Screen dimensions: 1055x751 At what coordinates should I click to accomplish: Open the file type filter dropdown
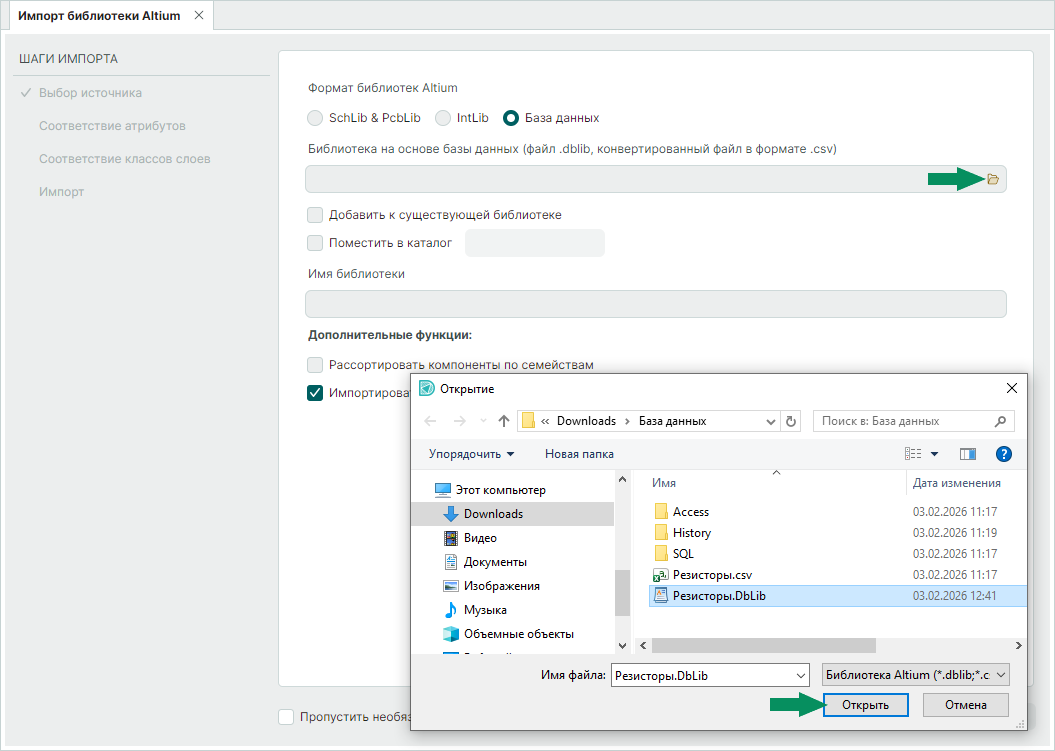[915, 676]
